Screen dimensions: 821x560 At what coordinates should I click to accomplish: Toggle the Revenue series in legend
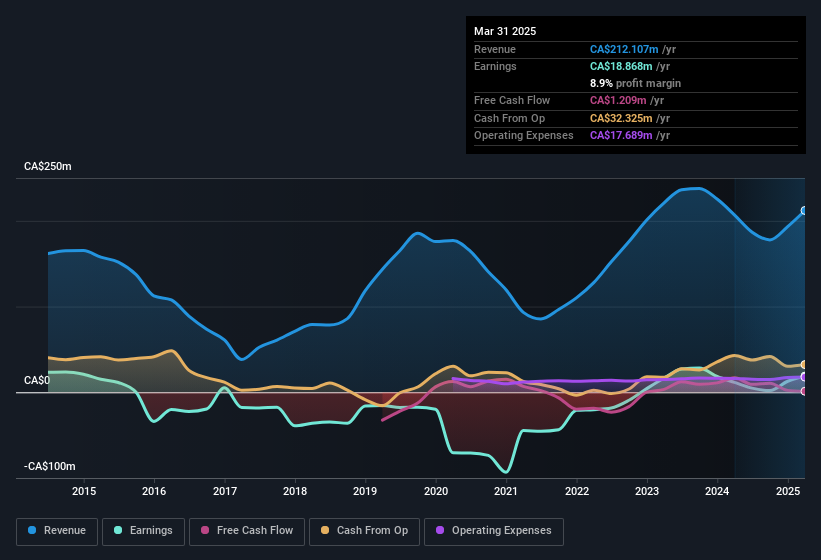pos(57,531)
